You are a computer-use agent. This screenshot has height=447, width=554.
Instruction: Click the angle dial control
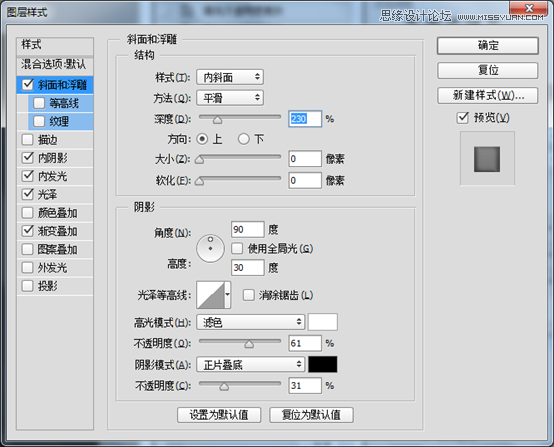(211, 248)
